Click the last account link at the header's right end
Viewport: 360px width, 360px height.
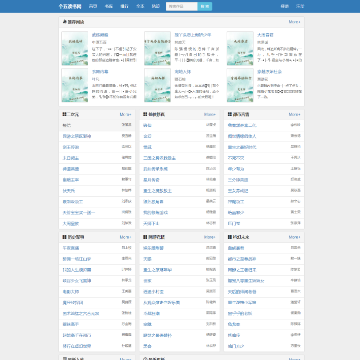(x=300, y=6)
